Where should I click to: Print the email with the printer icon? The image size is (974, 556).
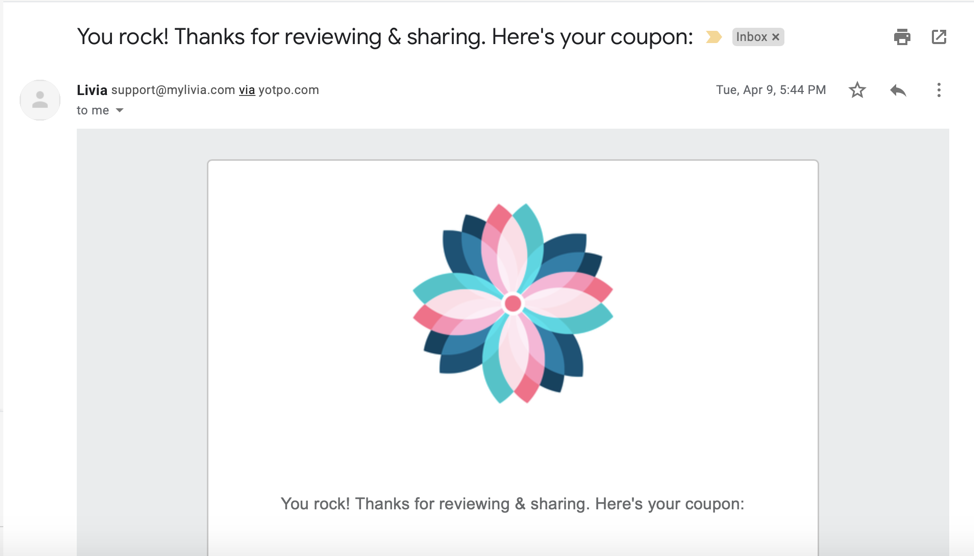(902, 37)
